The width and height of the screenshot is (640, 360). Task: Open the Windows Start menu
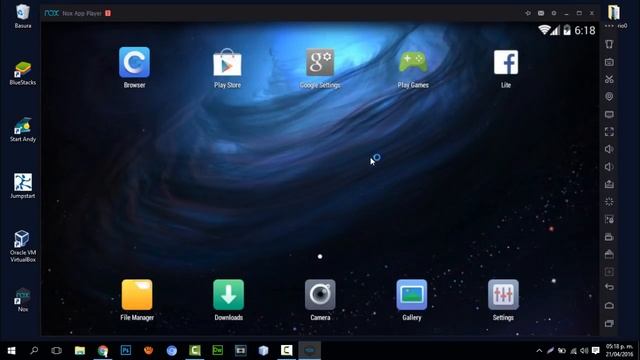click(x=11, y=350)
